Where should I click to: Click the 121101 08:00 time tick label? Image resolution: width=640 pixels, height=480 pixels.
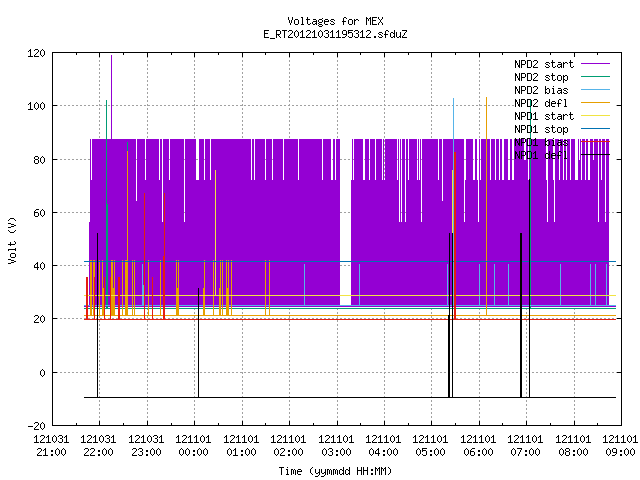coord(573,446)
